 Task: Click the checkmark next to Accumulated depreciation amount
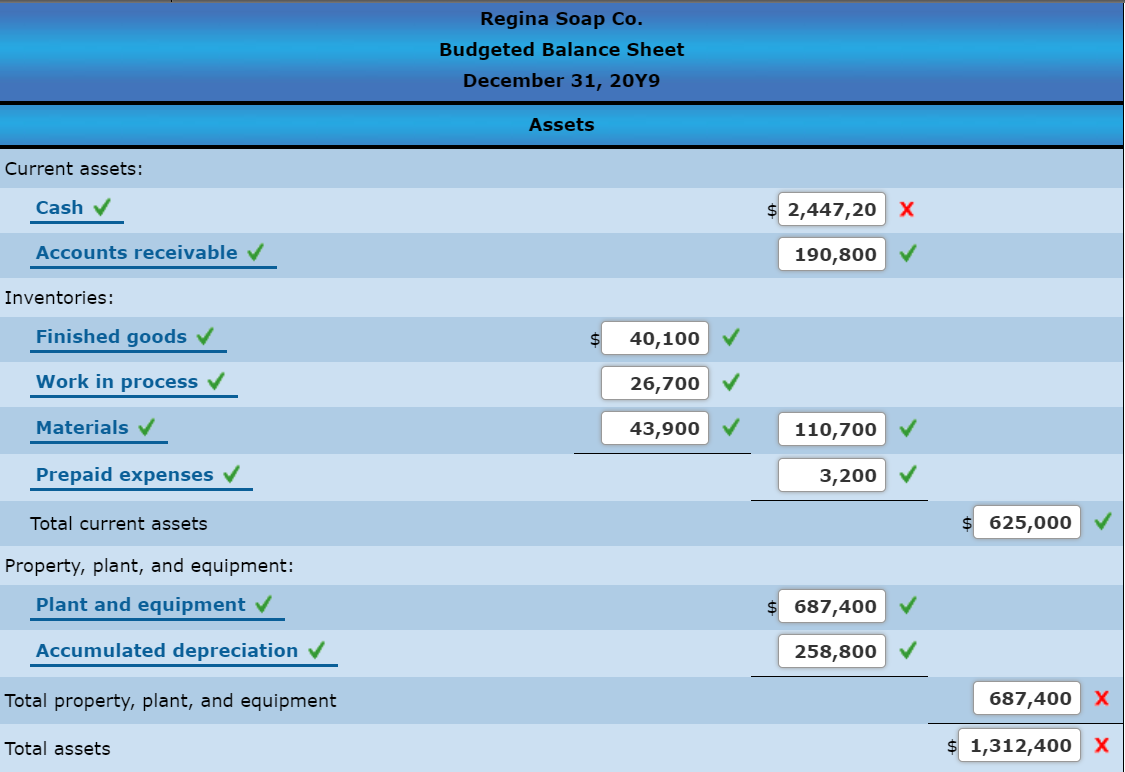tap(907, 651)
